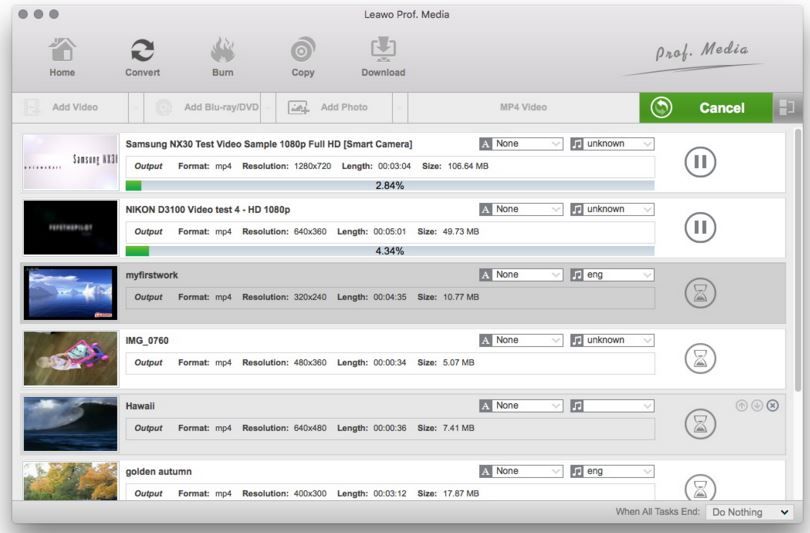Click the audio note icon for NIKON D3100

pyautogui.click(x=577, y=209)
